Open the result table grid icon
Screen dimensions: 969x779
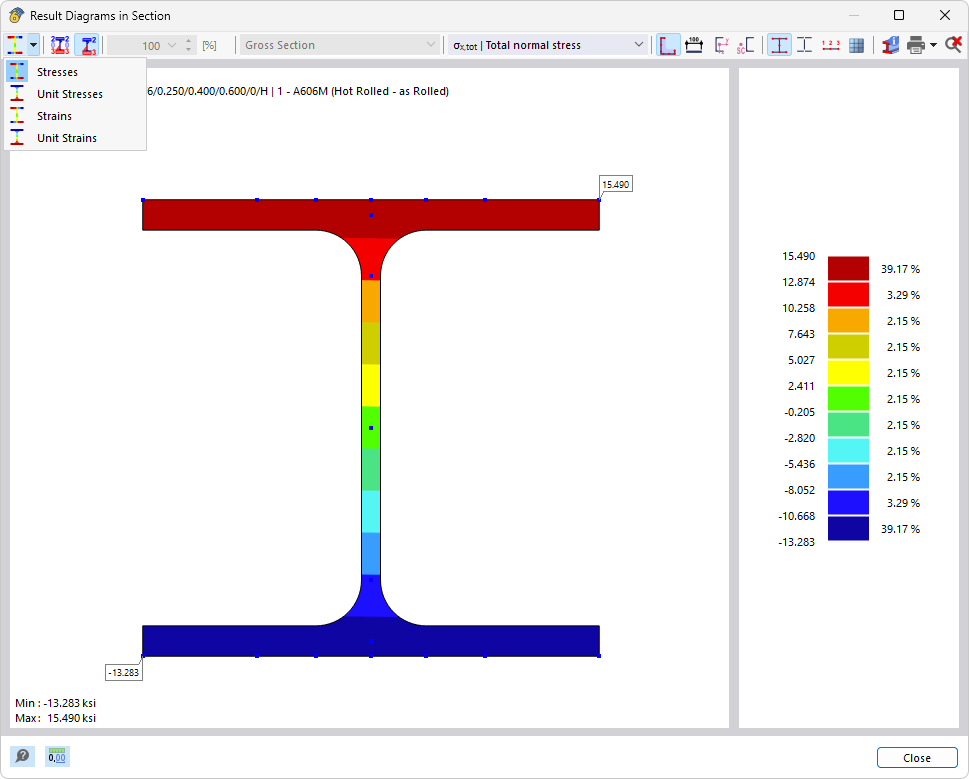point(857,45)
